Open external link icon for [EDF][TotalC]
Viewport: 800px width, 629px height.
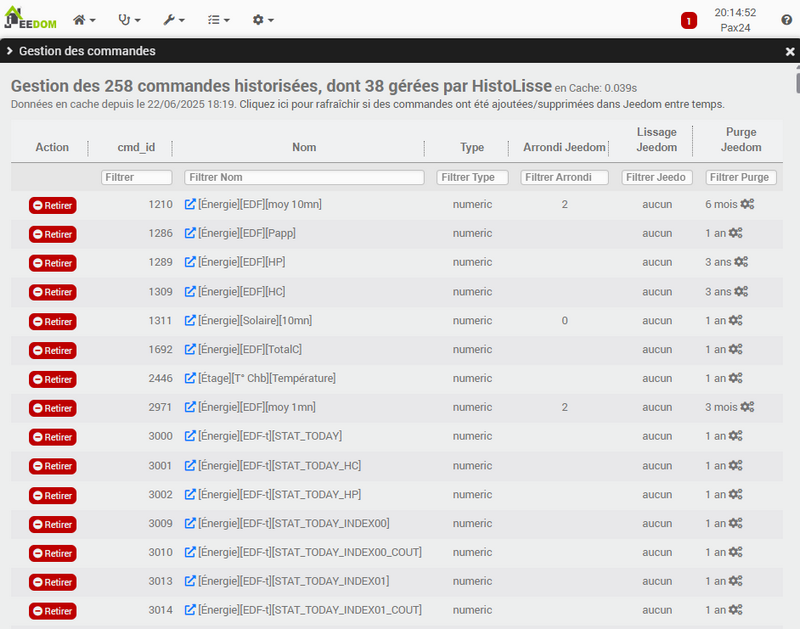coord(190,349)
